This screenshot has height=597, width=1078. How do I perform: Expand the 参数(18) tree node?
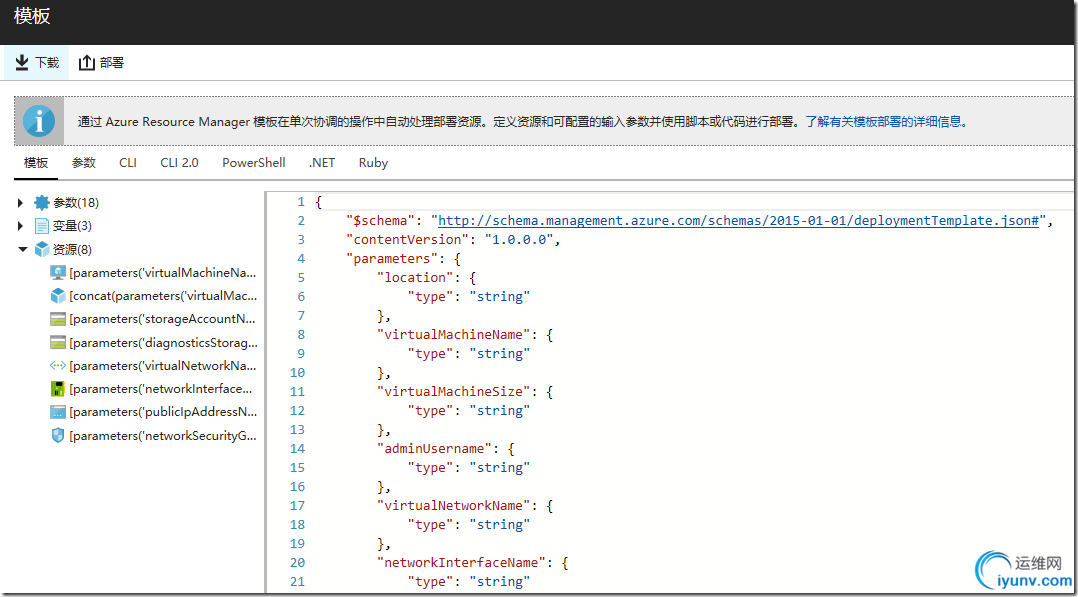click(x=21, y=202)
